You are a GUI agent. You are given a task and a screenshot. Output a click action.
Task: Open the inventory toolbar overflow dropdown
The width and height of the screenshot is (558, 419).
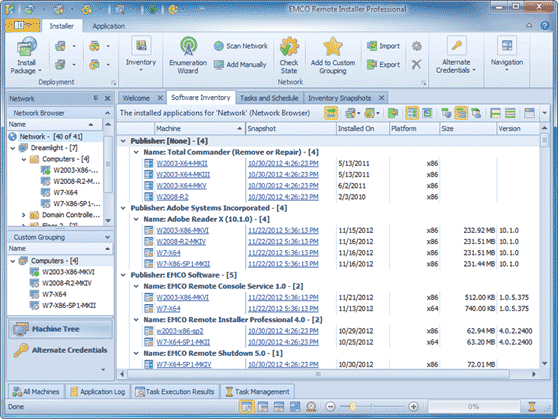coord(544,113)
